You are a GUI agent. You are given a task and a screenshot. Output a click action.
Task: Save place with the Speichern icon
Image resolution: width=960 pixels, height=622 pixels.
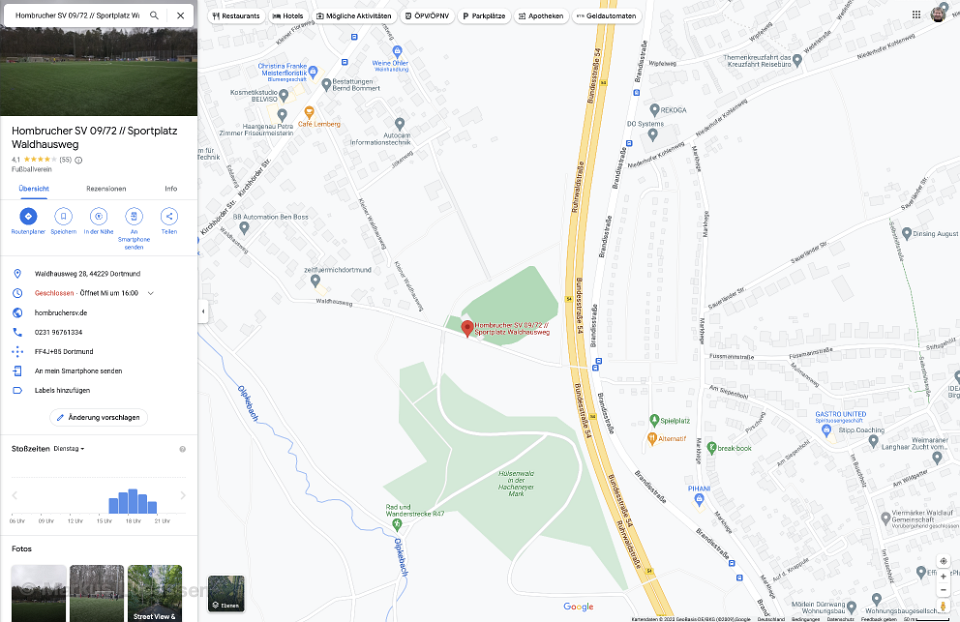[63, 216]
